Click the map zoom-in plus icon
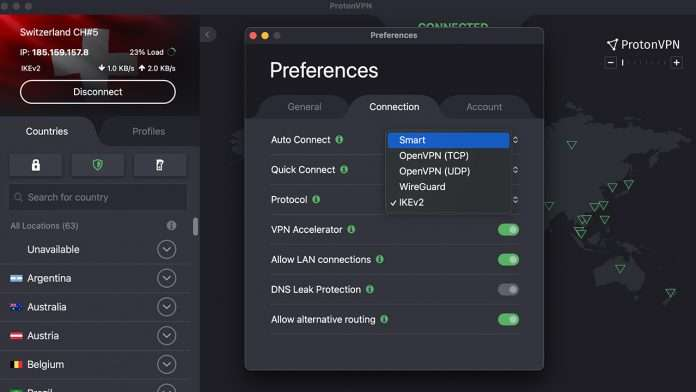Image resolution: width=696 pixels, height=392 pixels. pos(676,63)
